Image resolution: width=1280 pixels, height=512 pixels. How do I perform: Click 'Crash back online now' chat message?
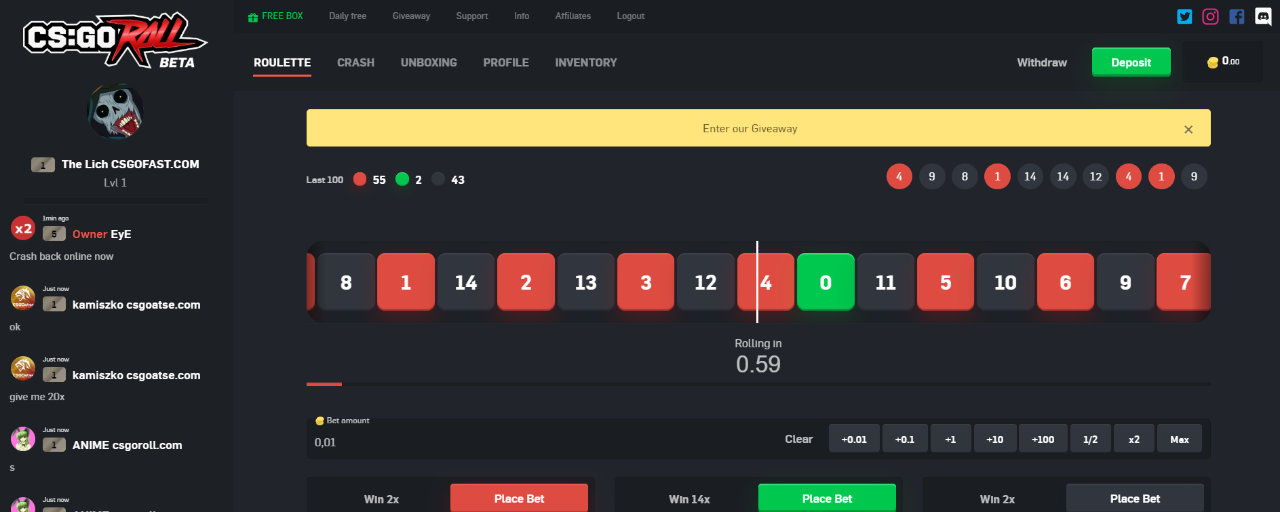click(x=61, y=256)
